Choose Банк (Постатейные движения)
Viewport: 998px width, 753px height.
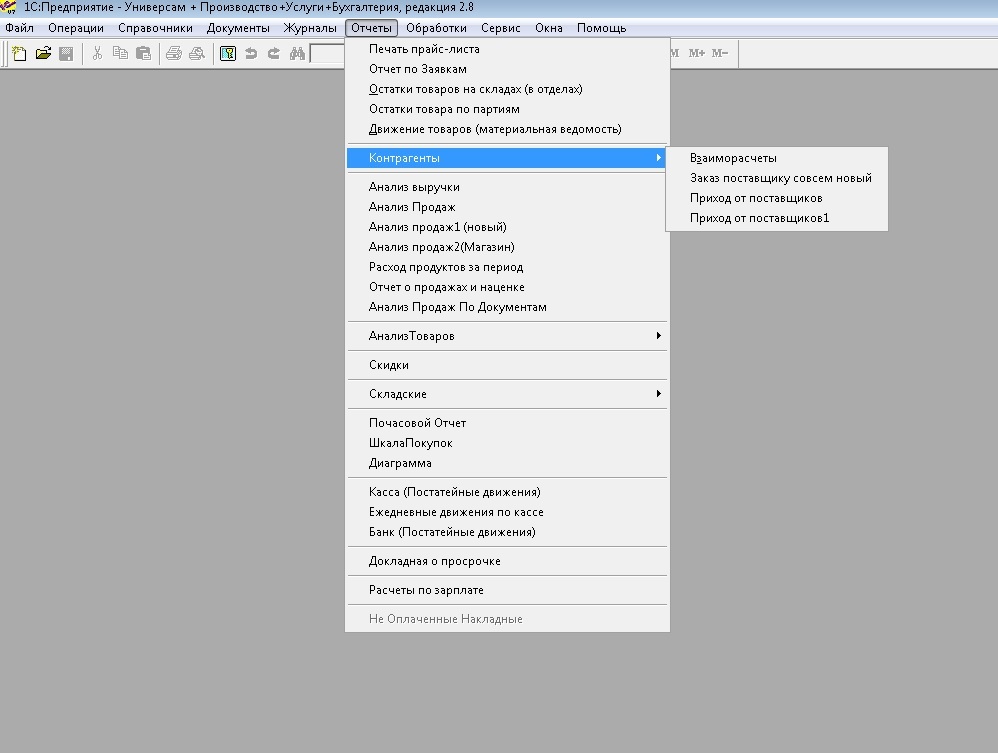tap(507, 532)
